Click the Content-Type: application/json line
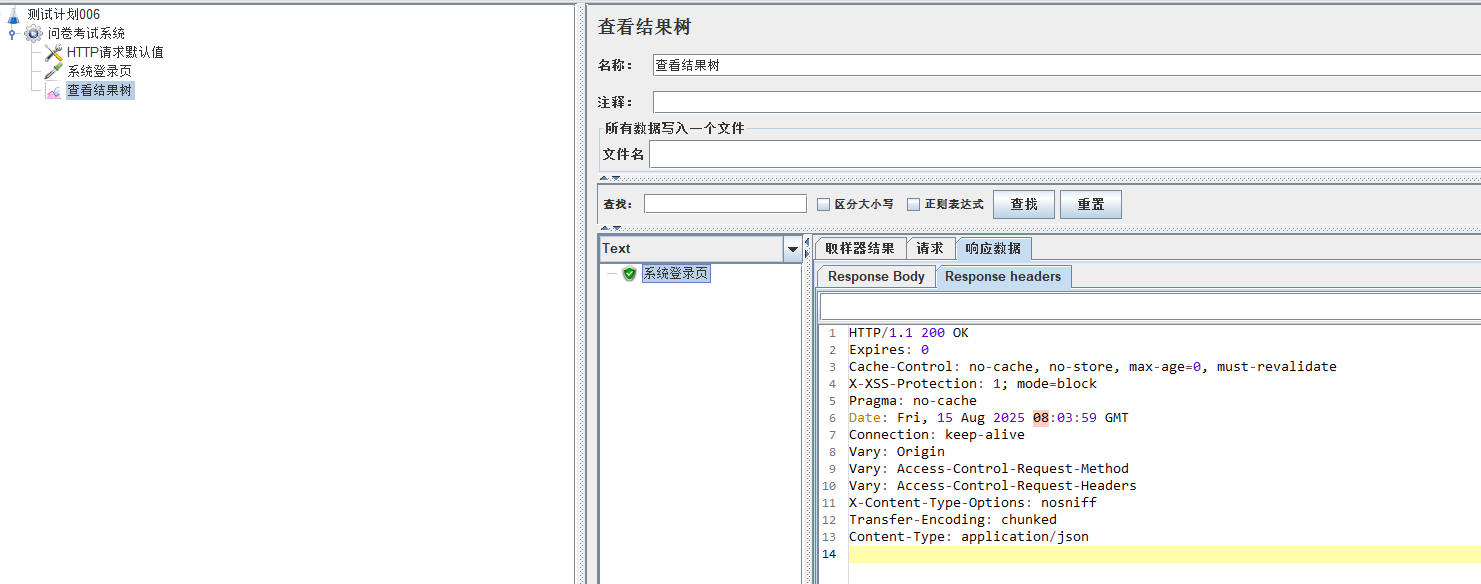The width and height of the screenshot is (1481, 584). pos(968,536)
